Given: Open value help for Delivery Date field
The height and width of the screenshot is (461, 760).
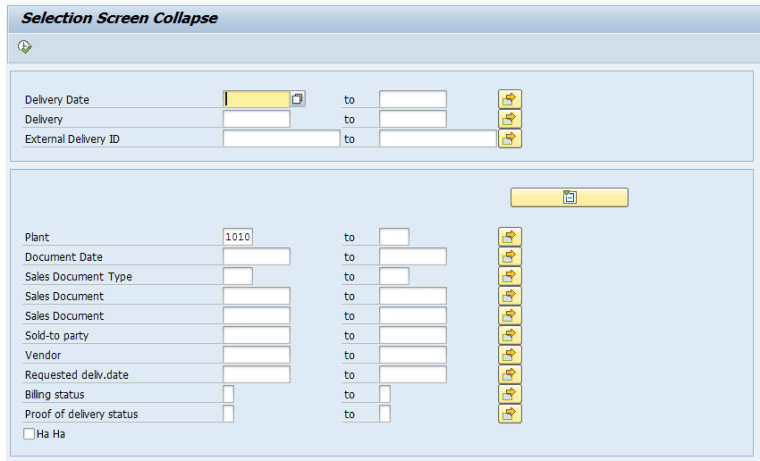Looking at the screenshot, I should [x=298, y=99].
